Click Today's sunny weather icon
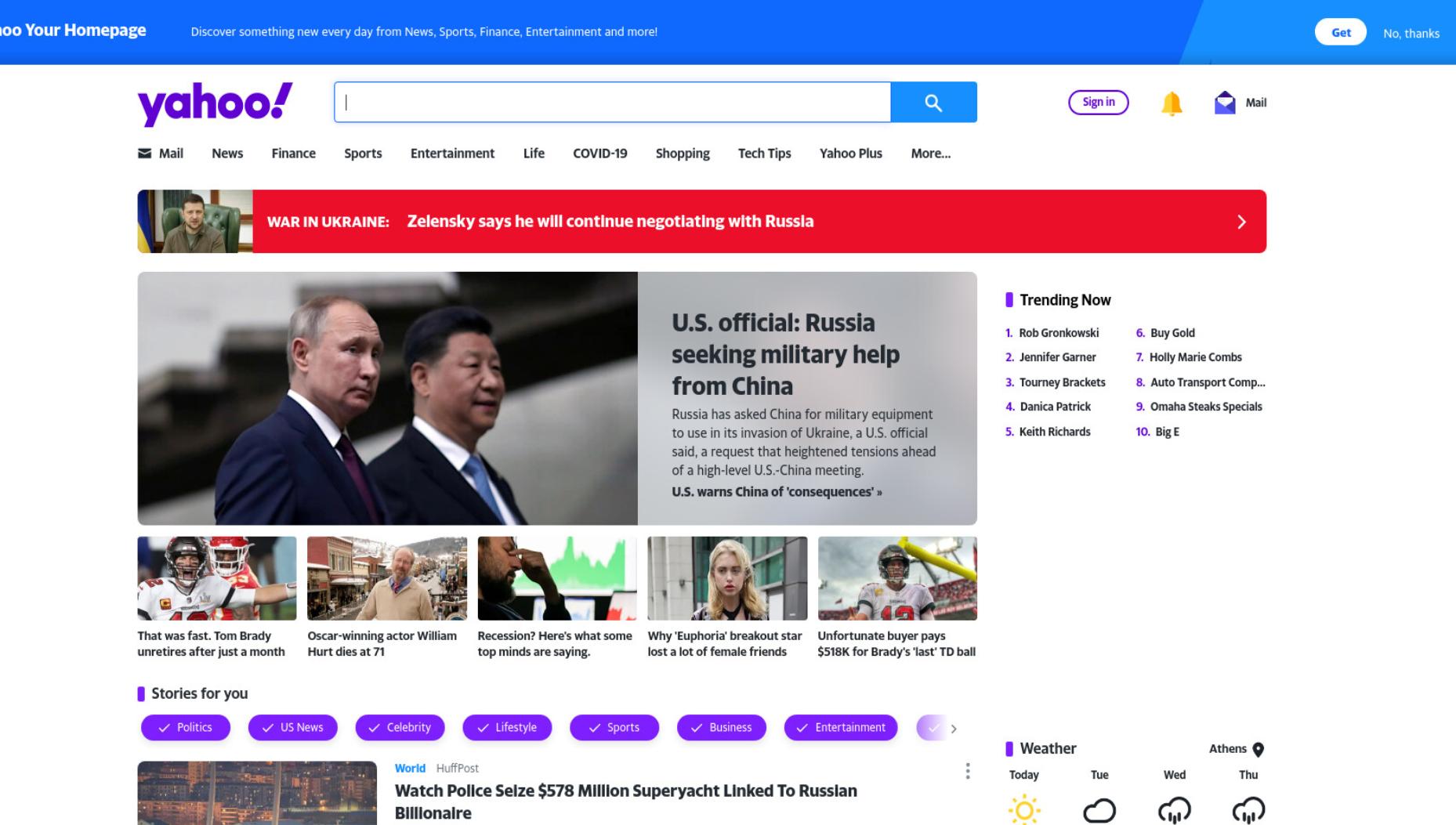The width and height of the screenshot is (1456, 825). click(x=1024, y=810)
